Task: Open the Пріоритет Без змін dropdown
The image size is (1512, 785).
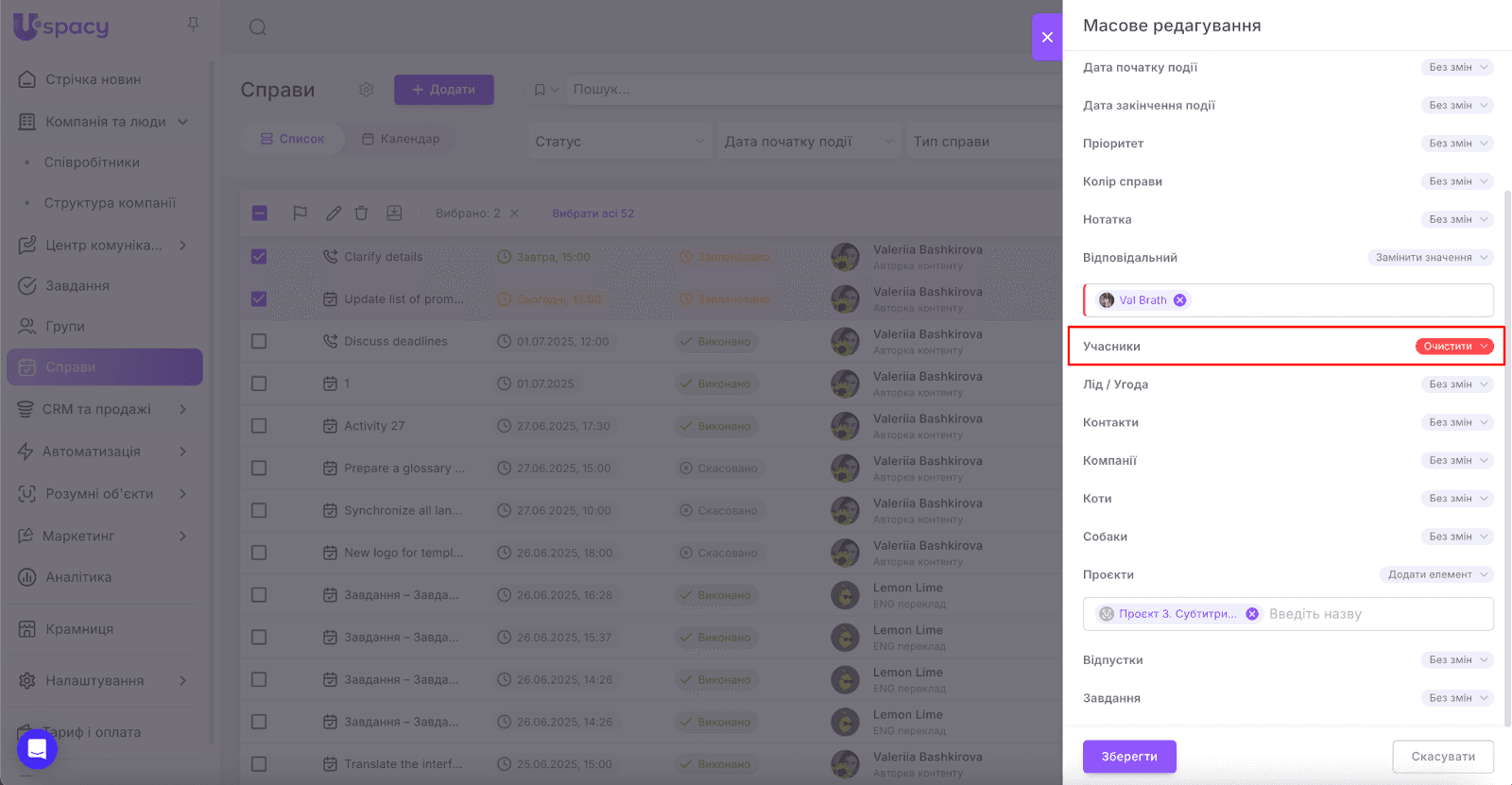Action: coord(1457,144)
